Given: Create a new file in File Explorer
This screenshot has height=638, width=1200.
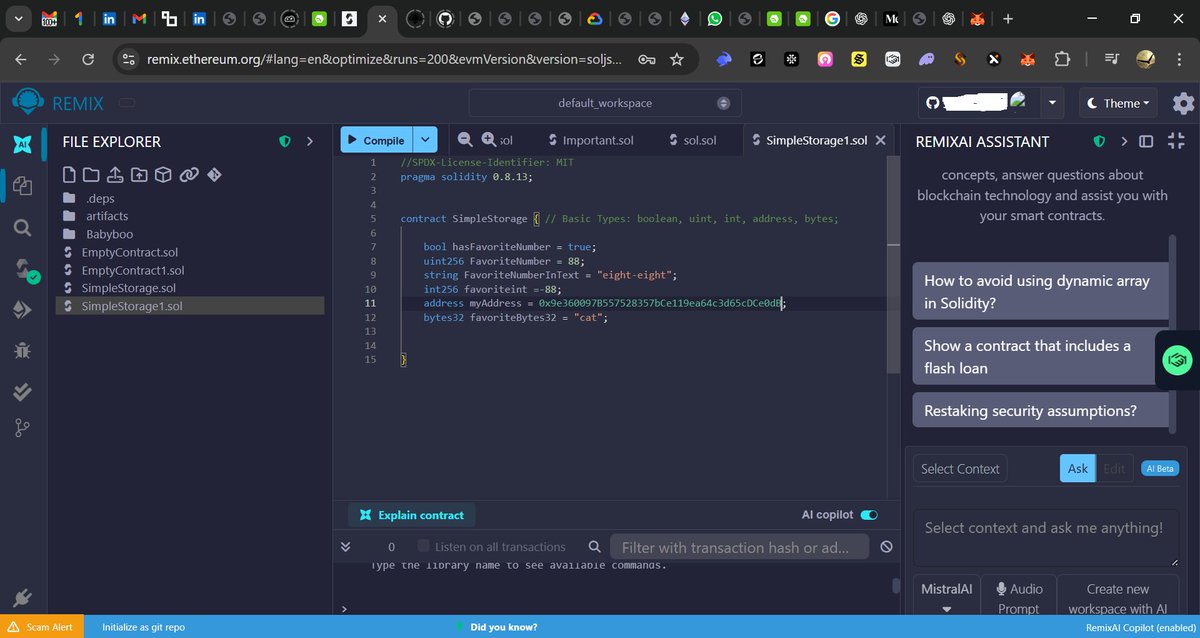Looking at the screenshot, I should coord(69,174).
